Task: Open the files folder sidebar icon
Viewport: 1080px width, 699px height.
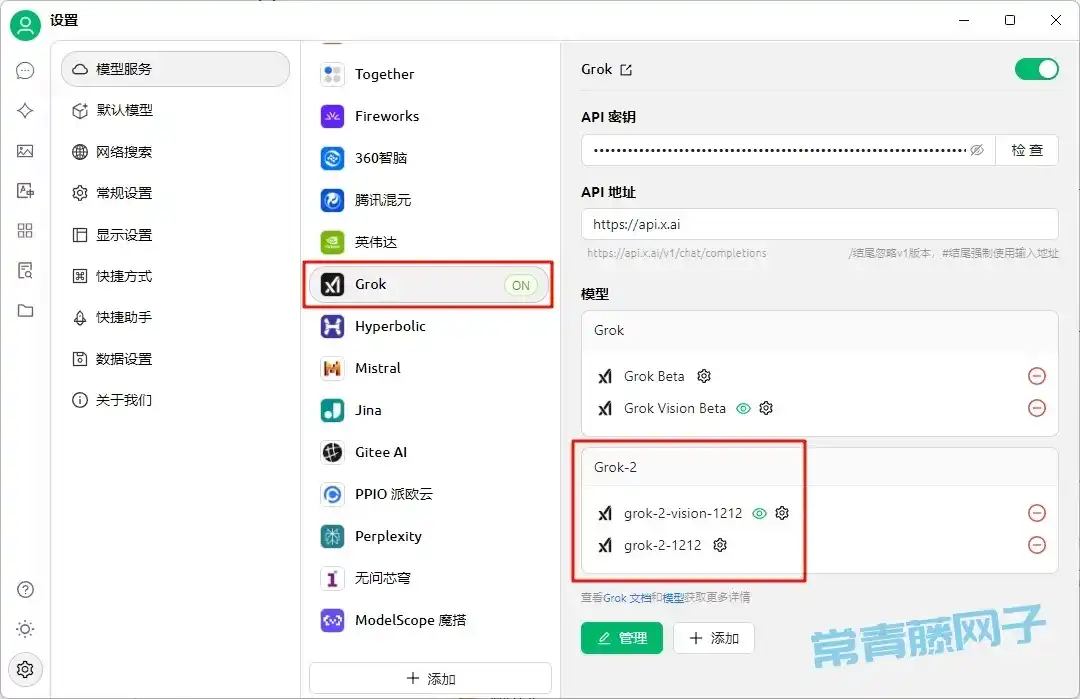Action: point(25,311)
